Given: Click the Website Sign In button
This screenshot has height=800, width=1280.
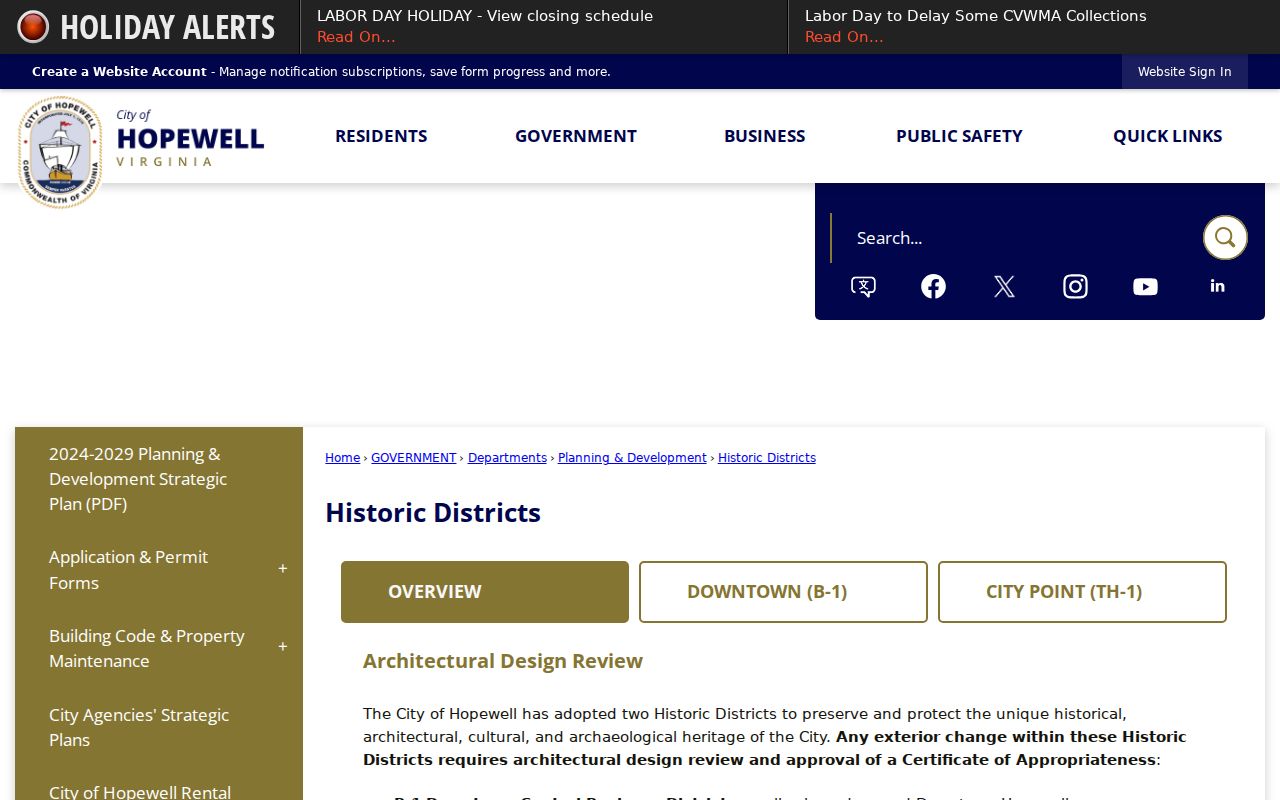Looking at the screenshot, I should tap(1185, 72).
